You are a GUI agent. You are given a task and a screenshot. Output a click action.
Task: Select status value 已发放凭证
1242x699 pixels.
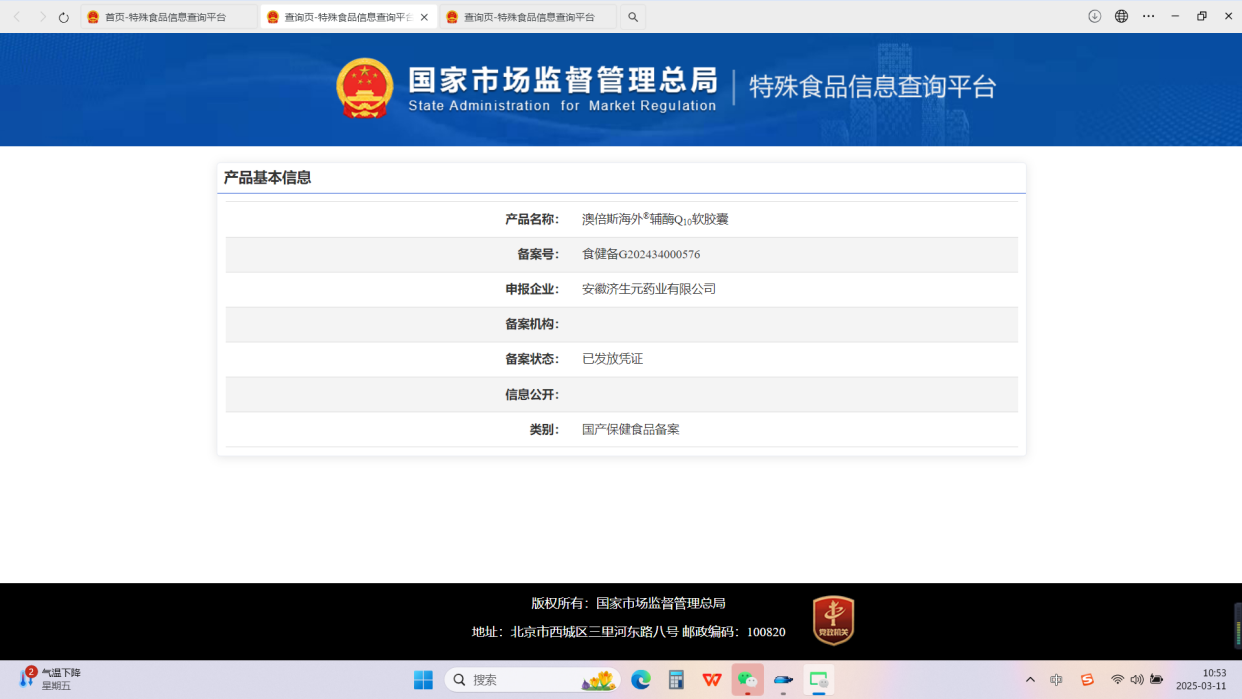(x=612, y=359)
